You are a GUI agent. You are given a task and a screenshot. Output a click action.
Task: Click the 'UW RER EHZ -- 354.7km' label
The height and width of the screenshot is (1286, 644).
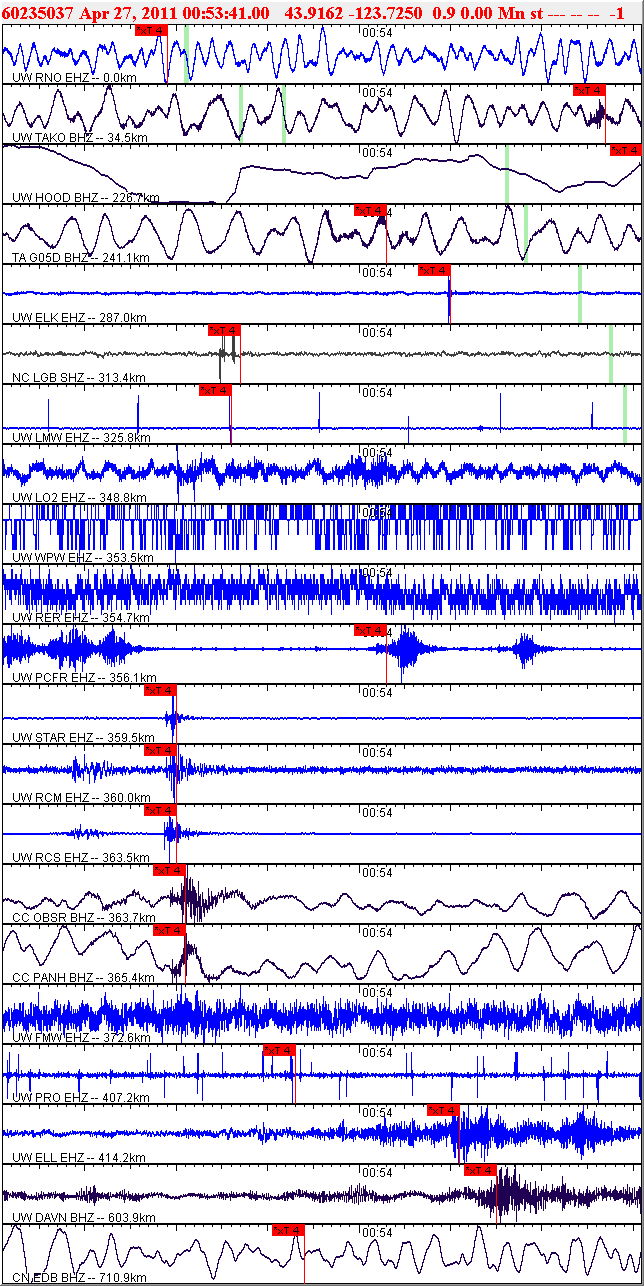(81, 617)
